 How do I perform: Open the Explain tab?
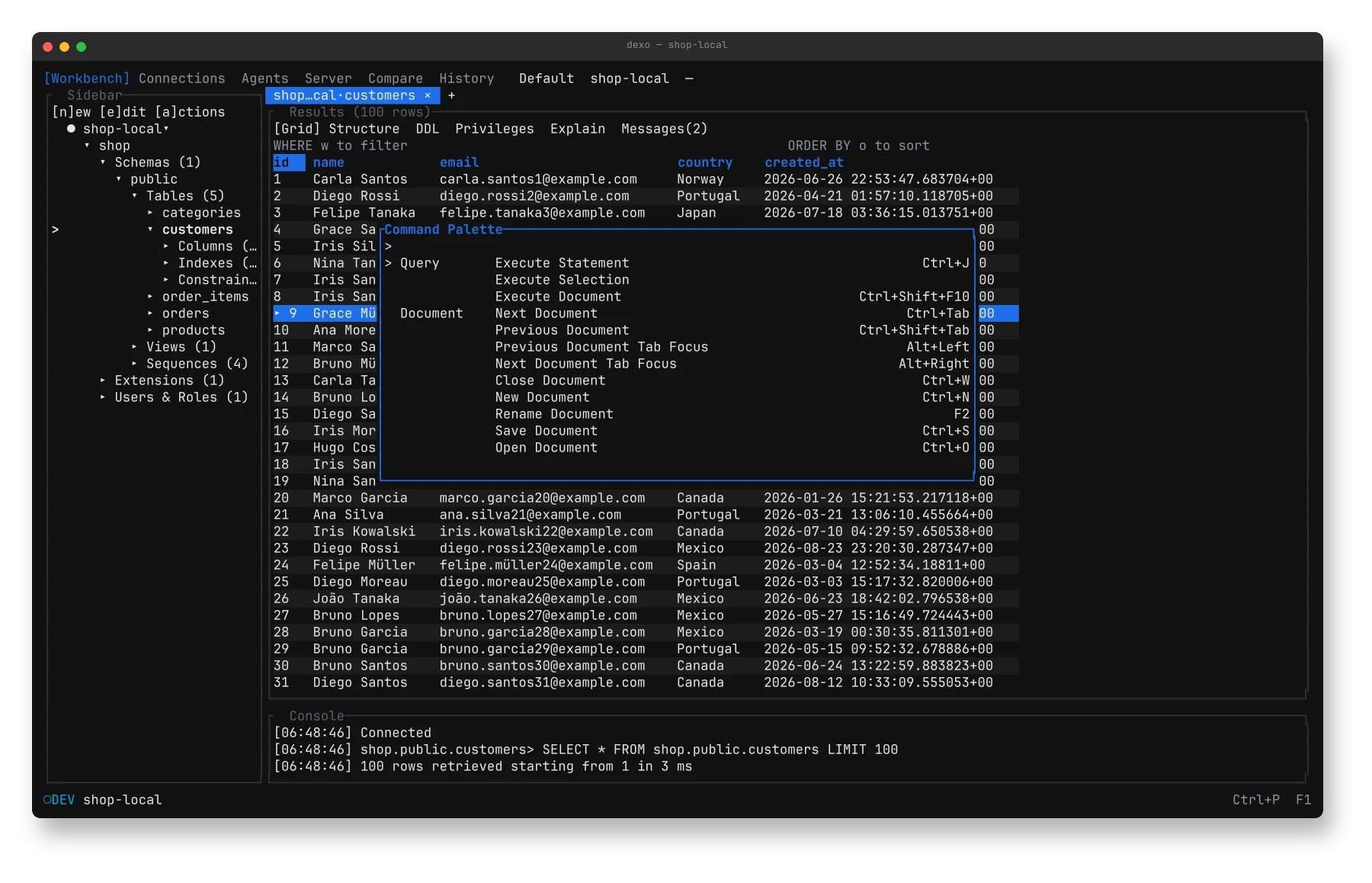[x=578, y=129]
